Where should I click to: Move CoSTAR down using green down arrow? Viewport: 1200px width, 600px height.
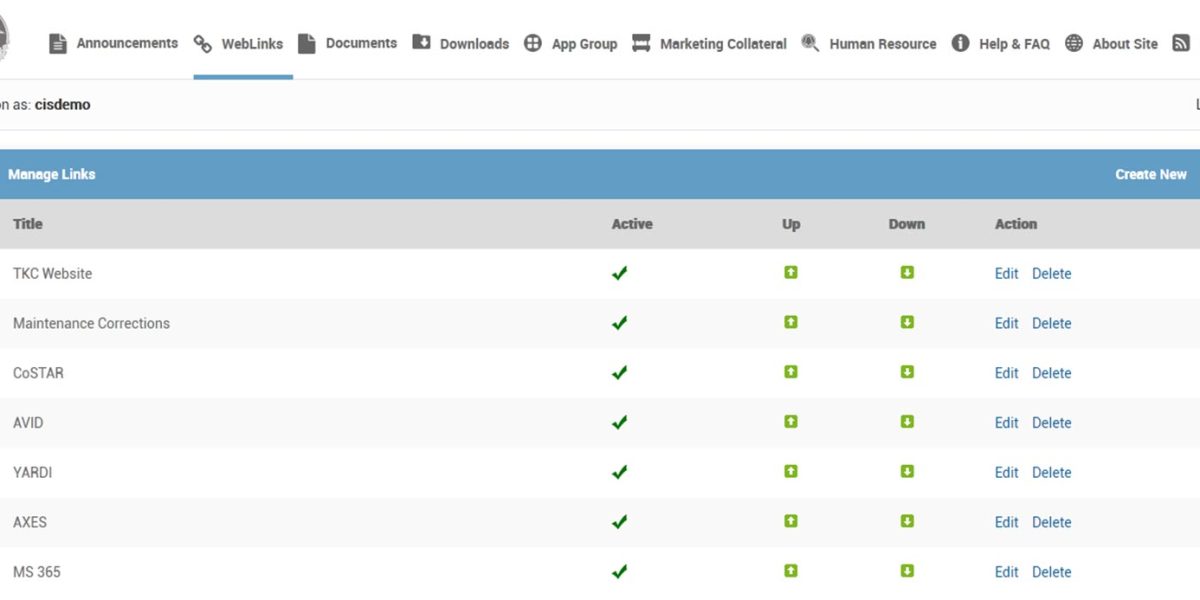907,371
